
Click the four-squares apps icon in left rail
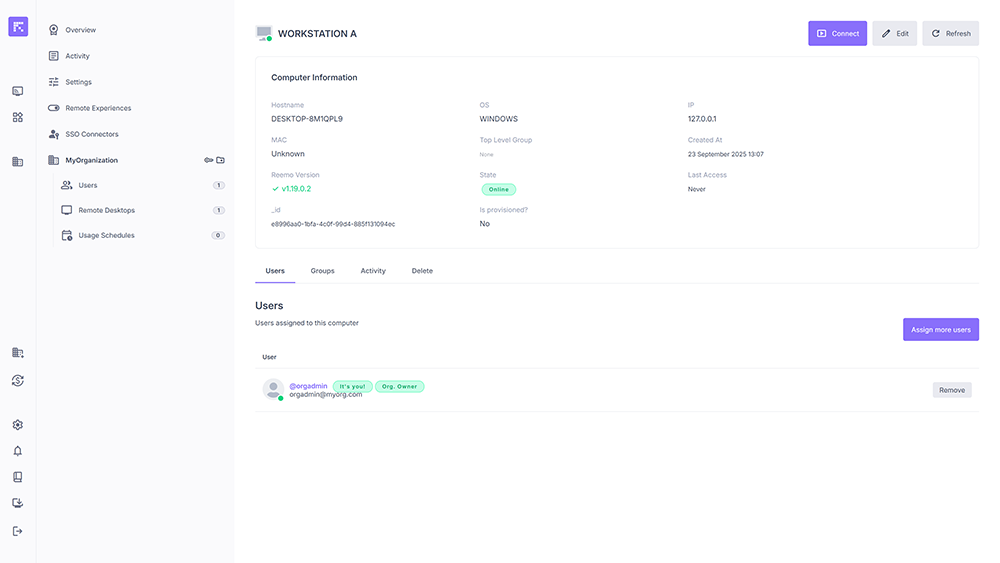click(18, 117)
